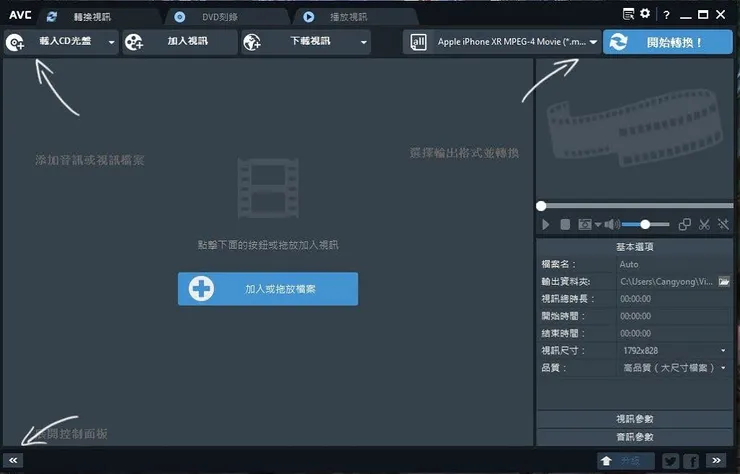Image resolution: width=740 pixels, height=474 pixels.
Task: Expand the 音訊參數 section
Action: [x=634, y=437]
